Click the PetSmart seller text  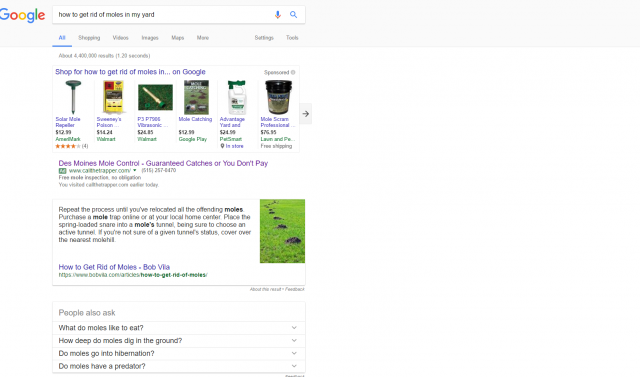click(x=231, y=140)
